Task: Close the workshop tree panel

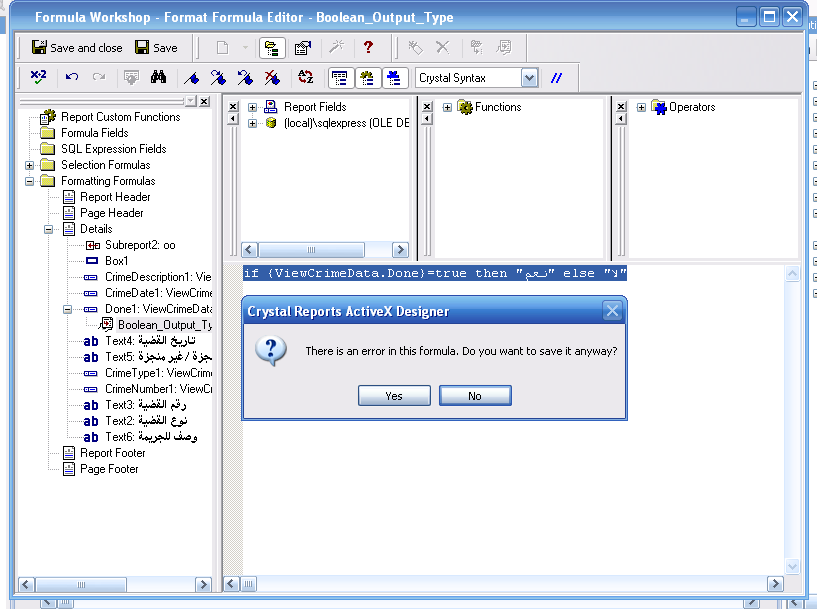Action: pos(205,101)
